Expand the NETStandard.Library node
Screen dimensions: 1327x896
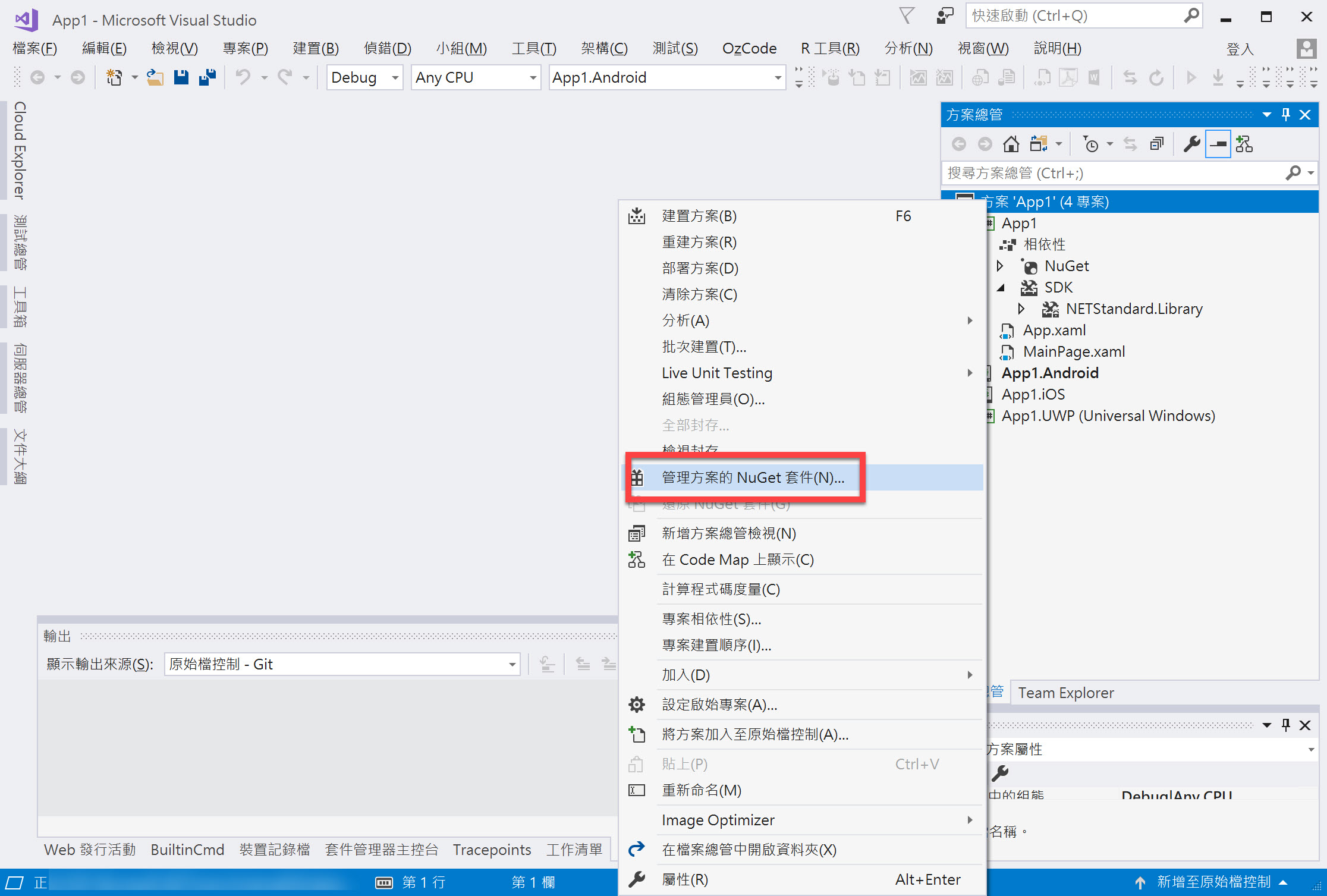[1021, 309]
